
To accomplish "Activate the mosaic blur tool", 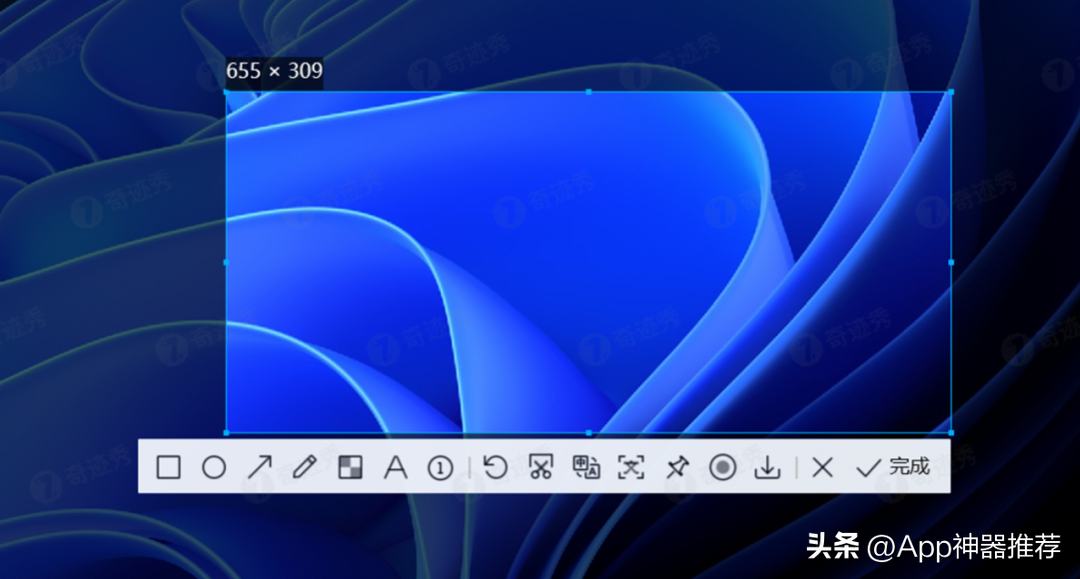I will click(350, 467).
